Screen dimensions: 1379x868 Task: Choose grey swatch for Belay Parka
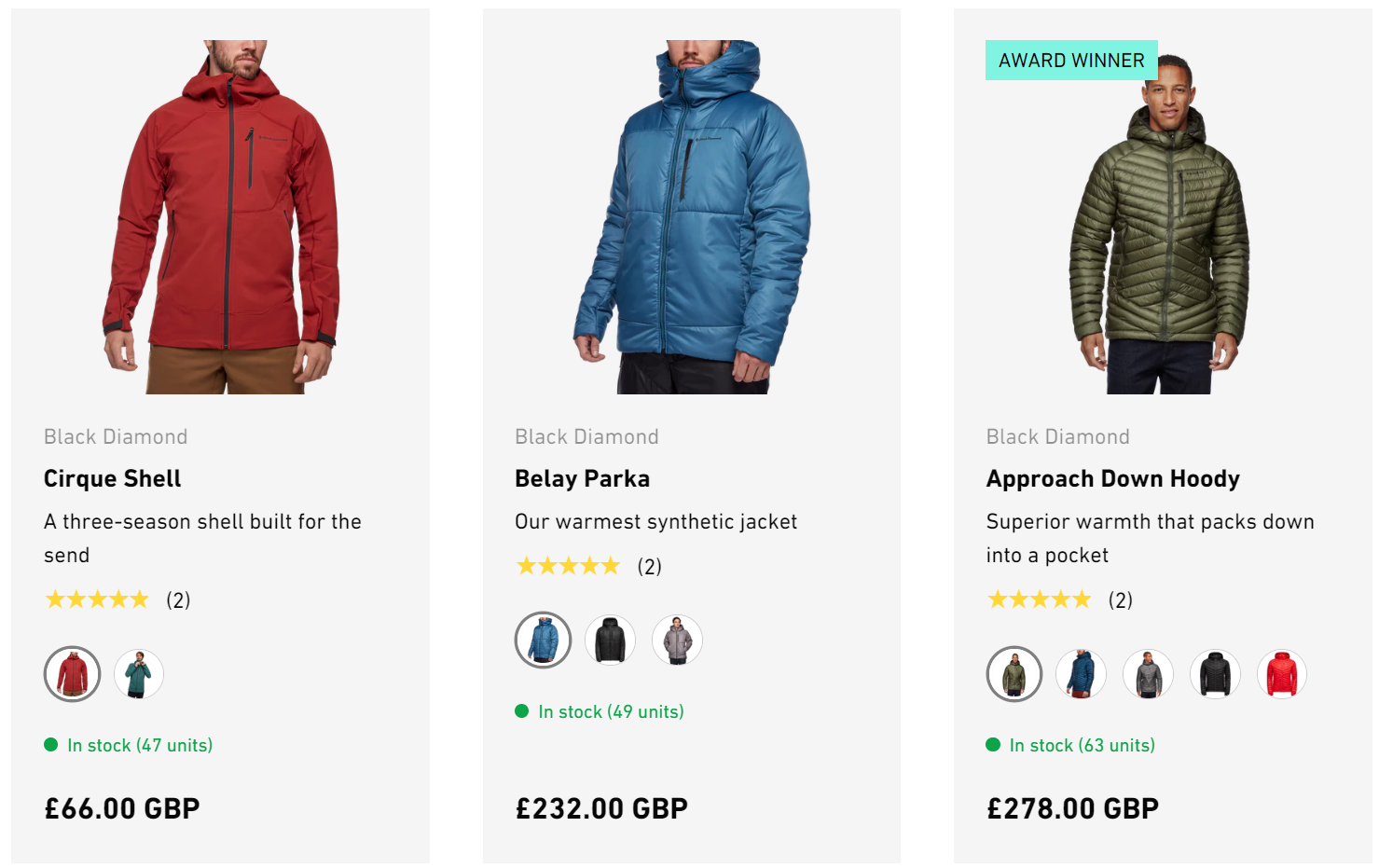[677, 641]
